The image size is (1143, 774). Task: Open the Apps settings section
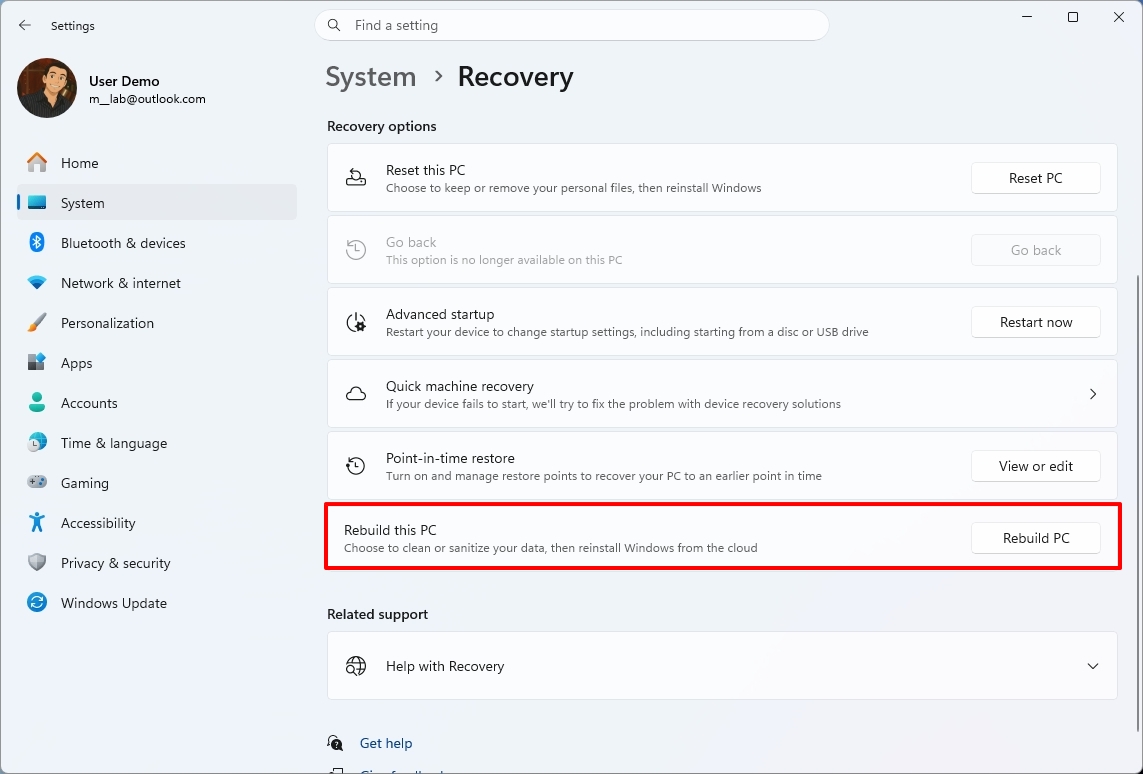(157, 362)
